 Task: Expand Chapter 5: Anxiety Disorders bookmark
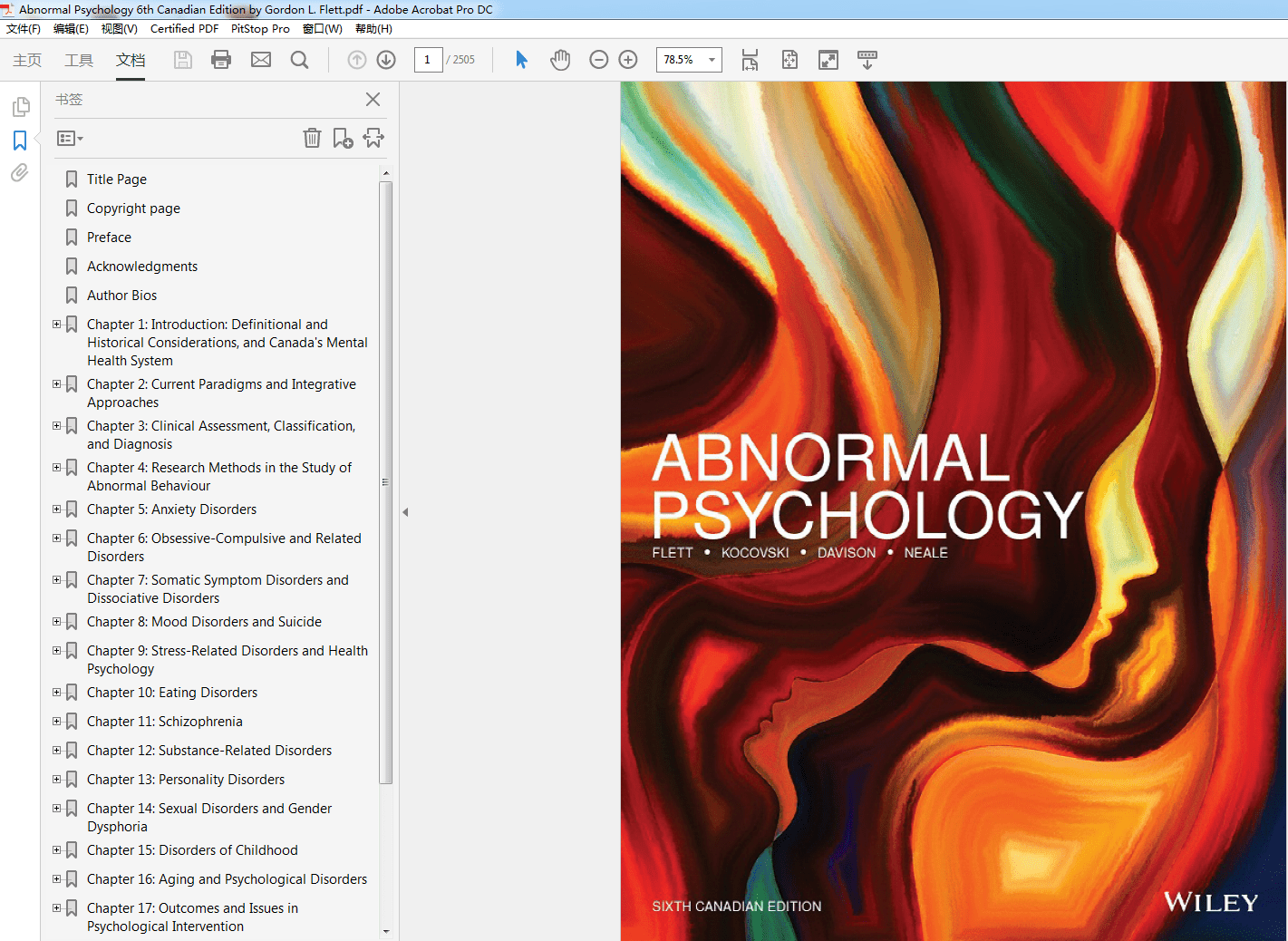pyautogui.click(x=56, y=509)
